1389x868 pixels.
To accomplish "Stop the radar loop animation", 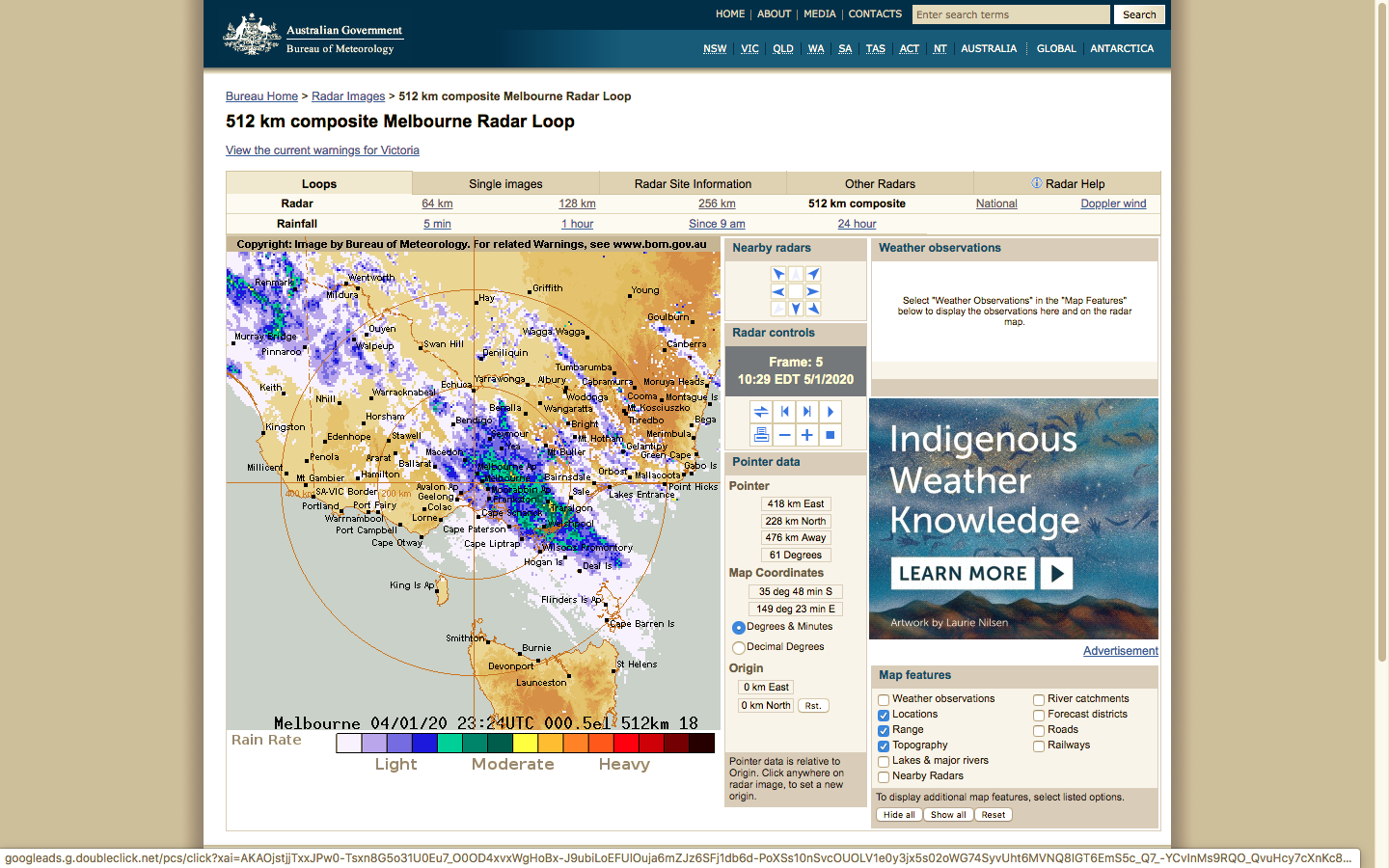I will pyautogui.click(x=831, y=435).
